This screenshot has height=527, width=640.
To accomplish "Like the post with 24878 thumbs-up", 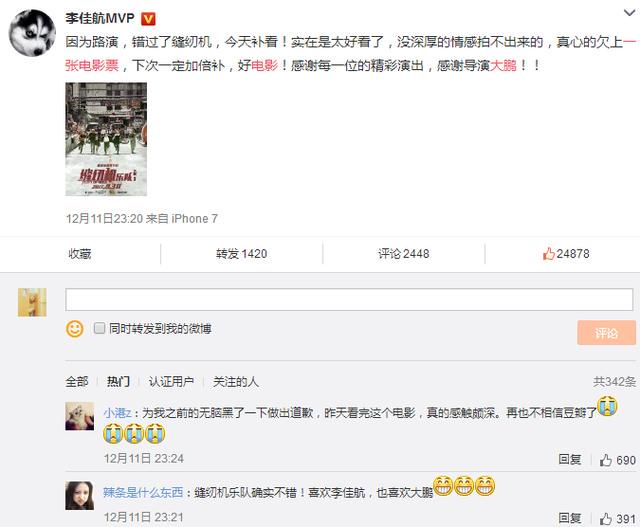I will (x=566, y=253).
